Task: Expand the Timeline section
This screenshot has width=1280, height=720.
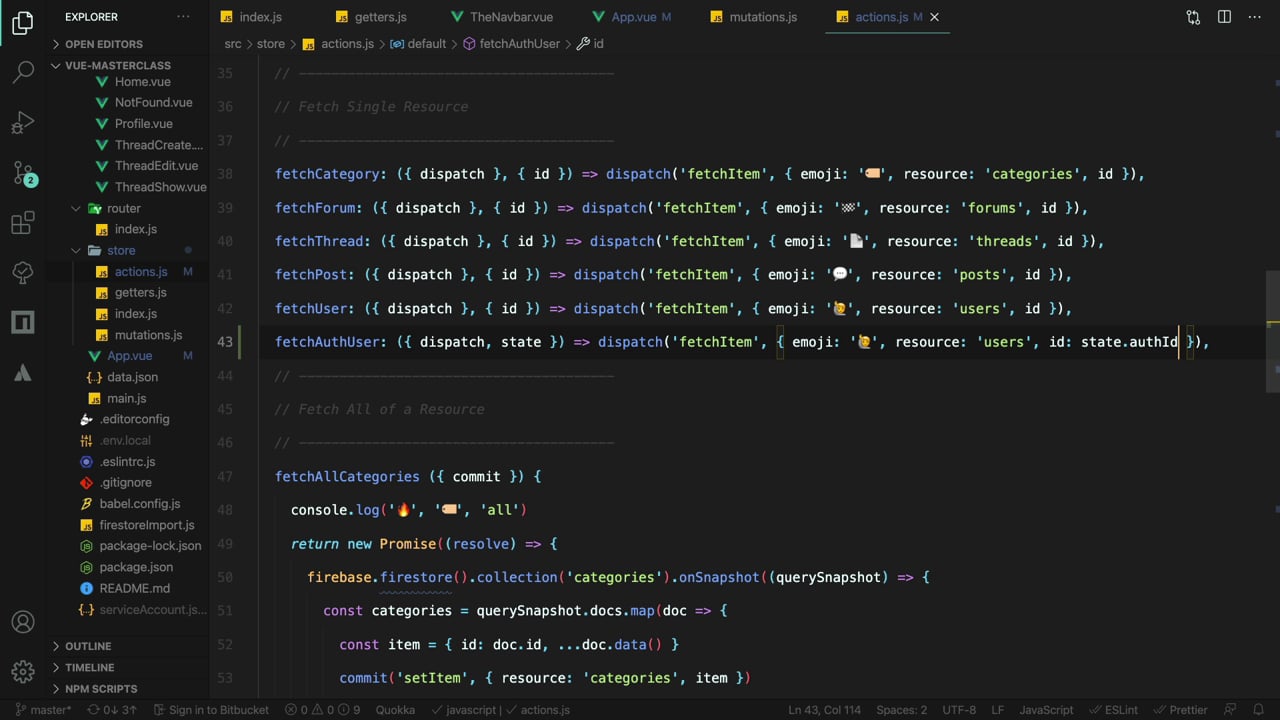Action: coord(90,667)
